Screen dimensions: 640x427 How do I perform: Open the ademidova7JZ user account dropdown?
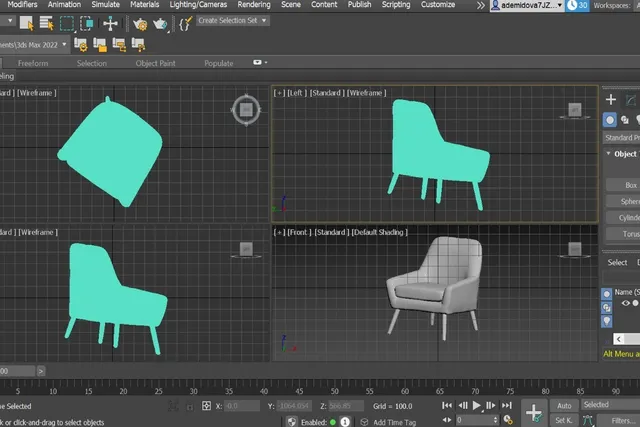tap(527, 5)
